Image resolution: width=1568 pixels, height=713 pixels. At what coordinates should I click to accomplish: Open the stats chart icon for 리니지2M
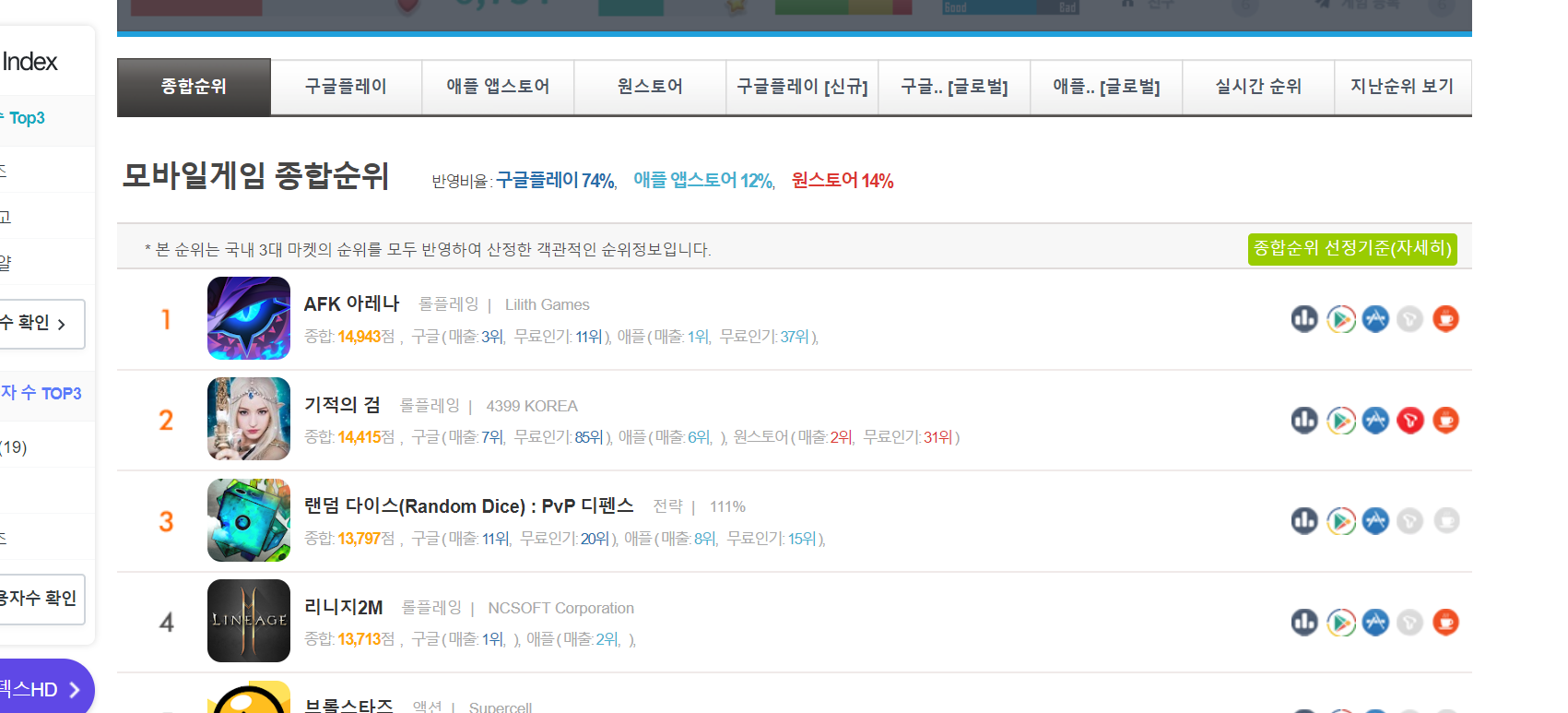(x=1304, y=623)
